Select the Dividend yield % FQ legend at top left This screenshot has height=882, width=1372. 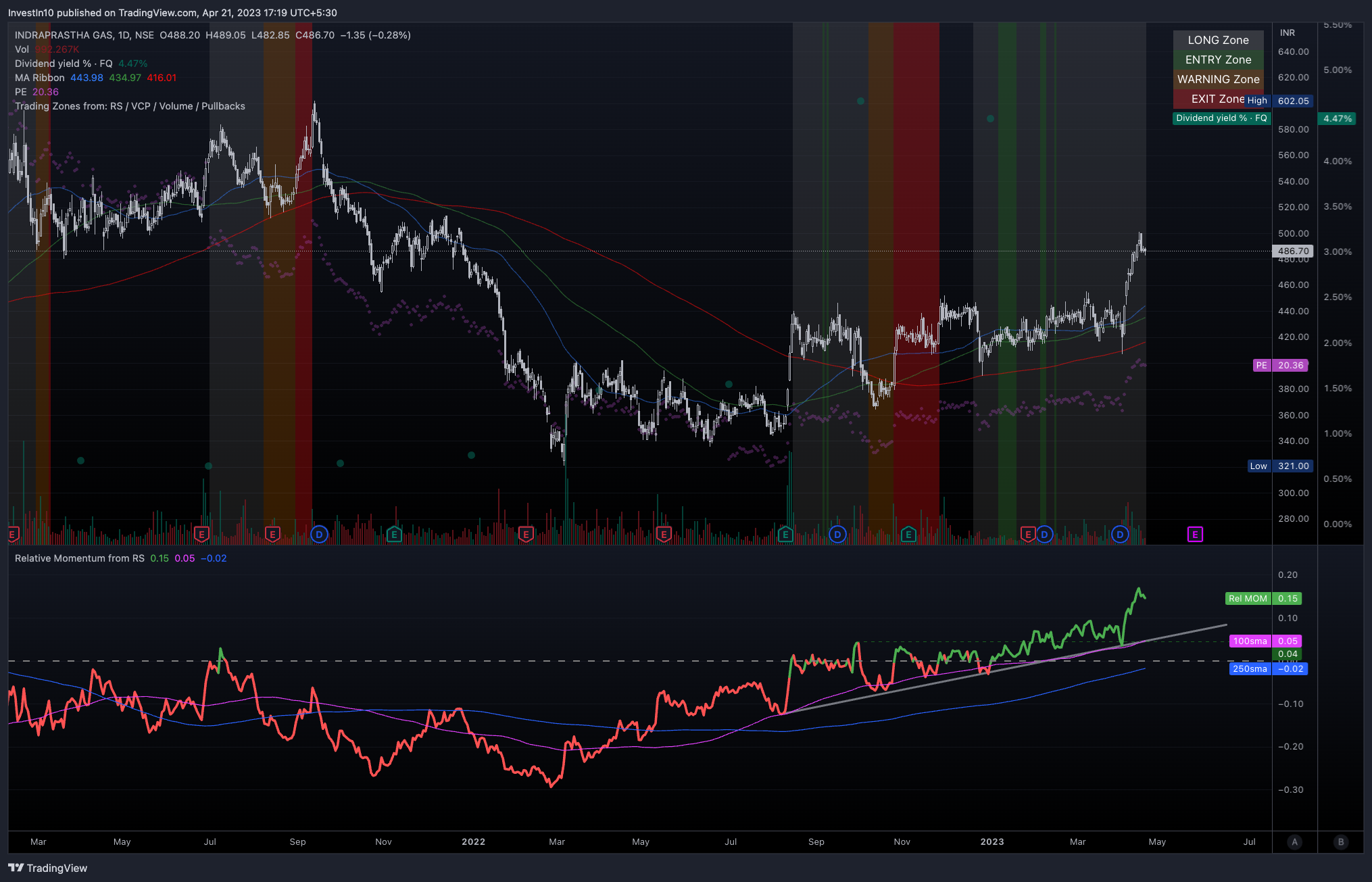click(64, 64)
